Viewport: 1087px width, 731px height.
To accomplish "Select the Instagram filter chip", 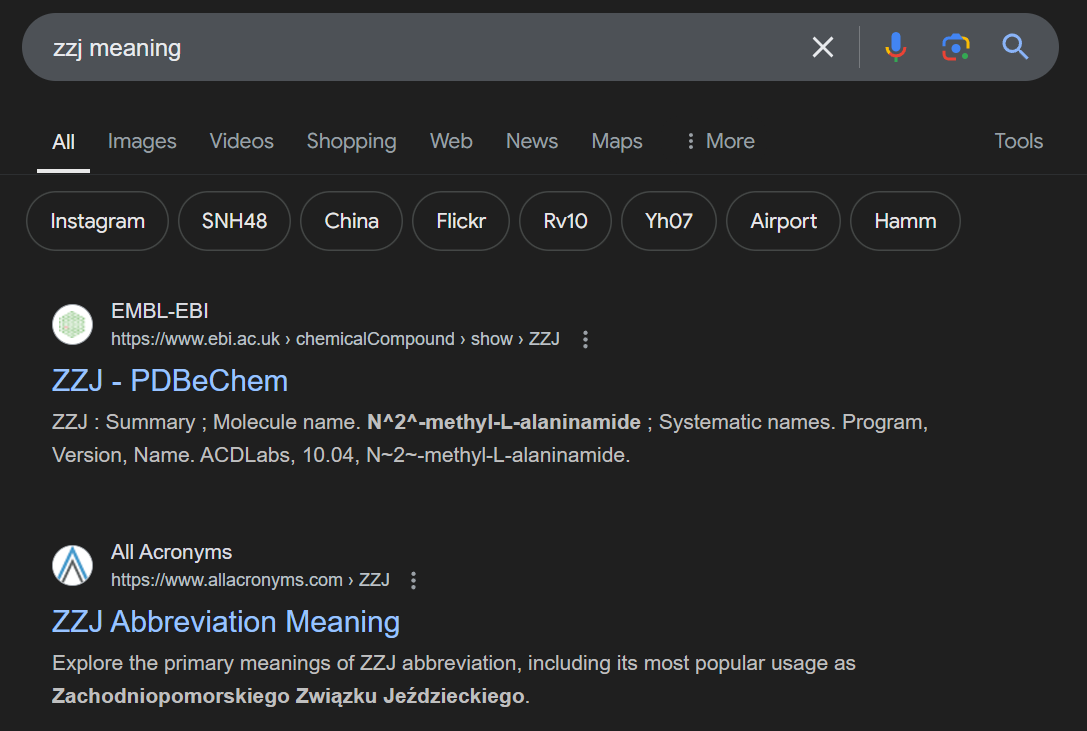I will [97, 221].
